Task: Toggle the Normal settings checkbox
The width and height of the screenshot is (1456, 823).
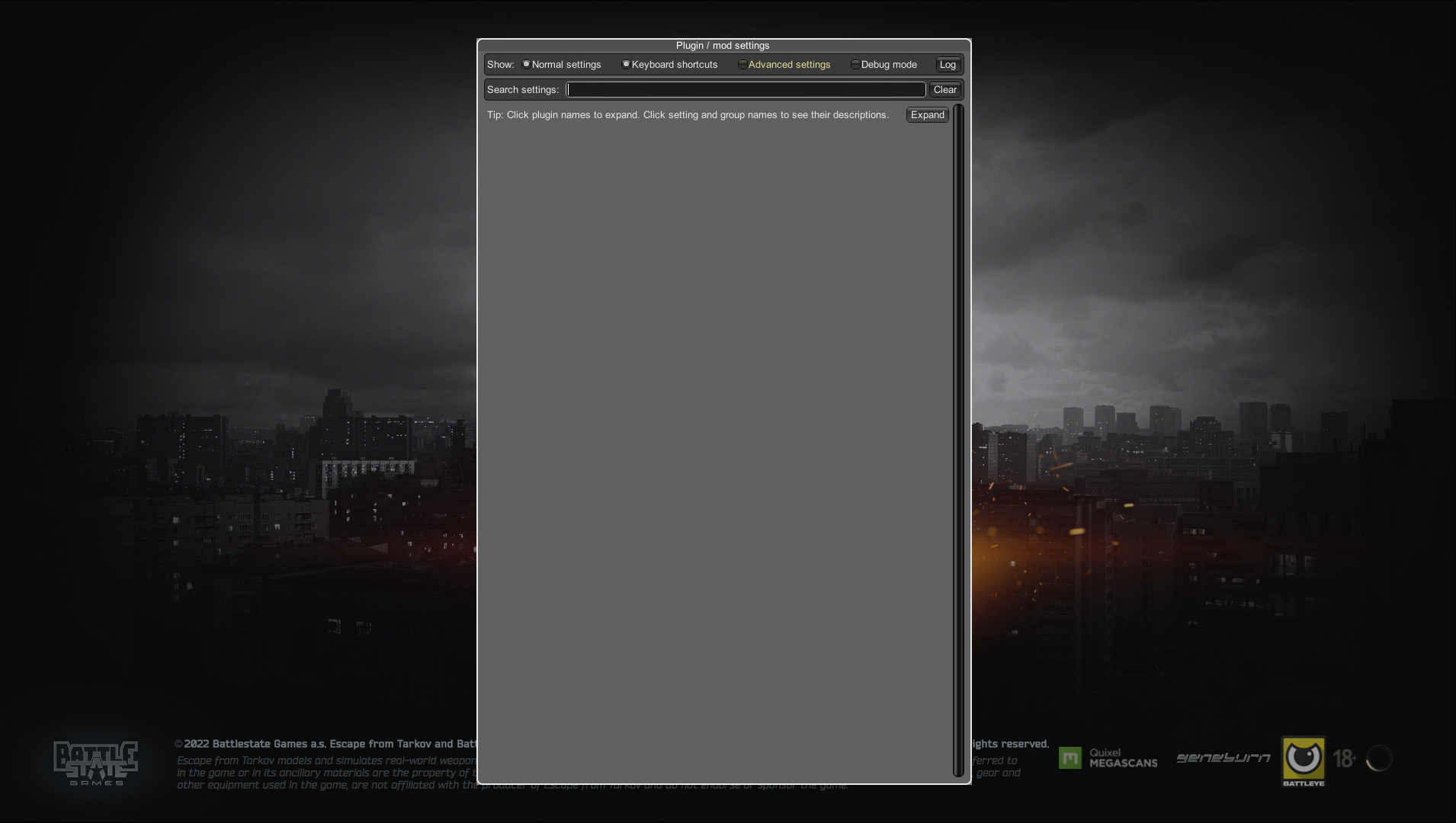Action: click(x=526, y=65)
